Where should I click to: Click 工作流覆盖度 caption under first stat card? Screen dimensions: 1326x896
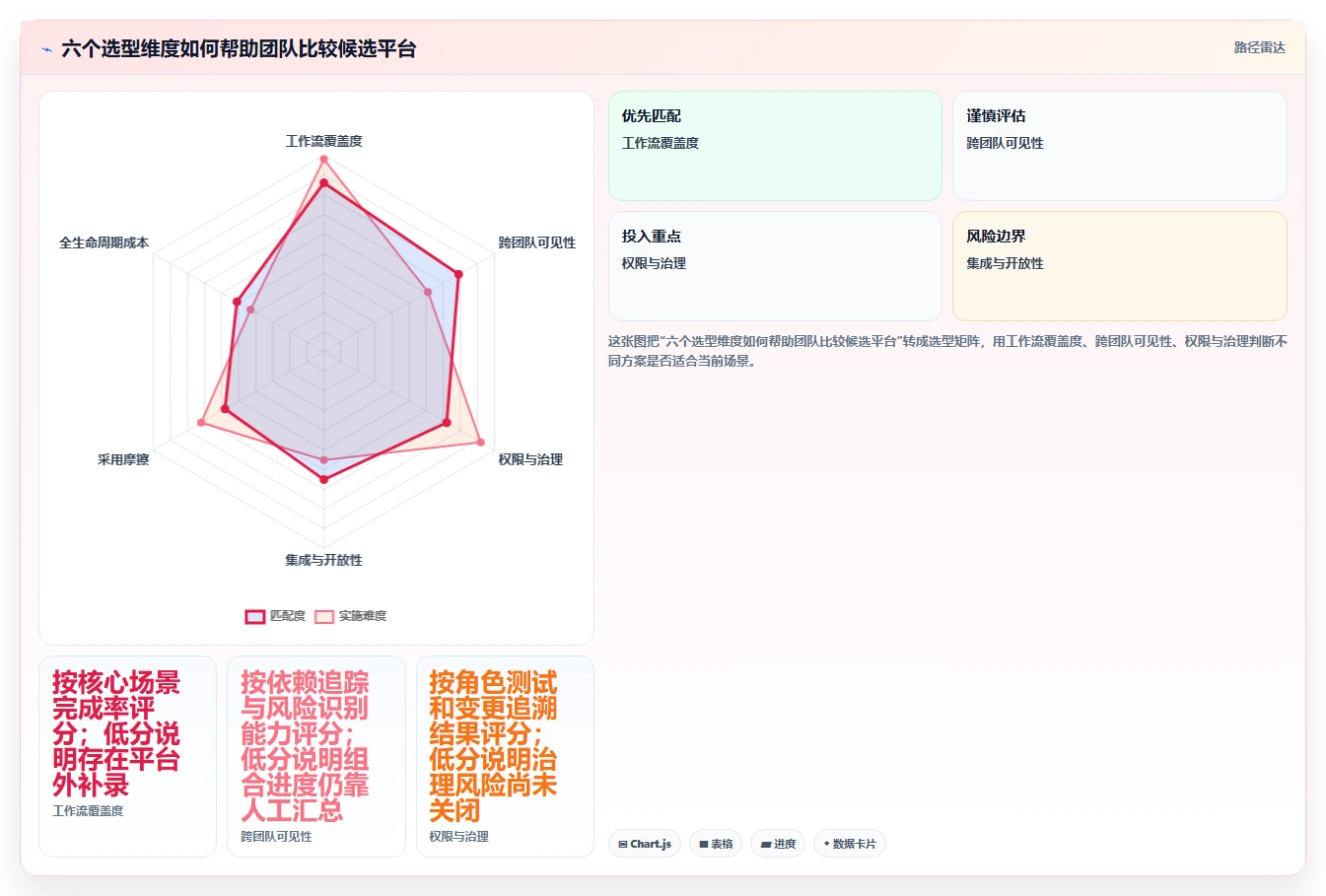pos(88,811)
